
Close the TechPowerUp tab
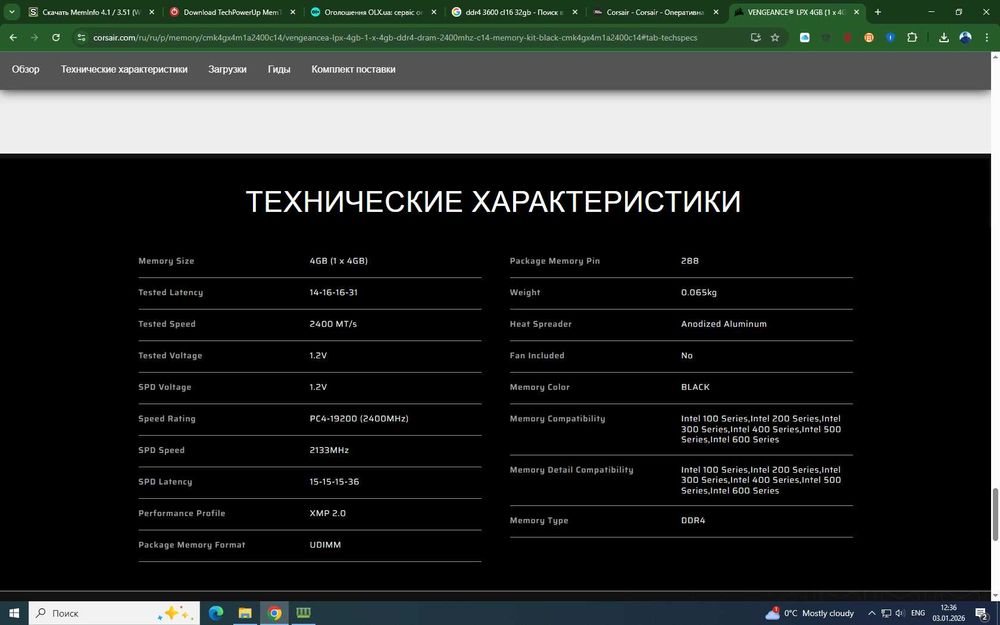(x=293, y=12)
